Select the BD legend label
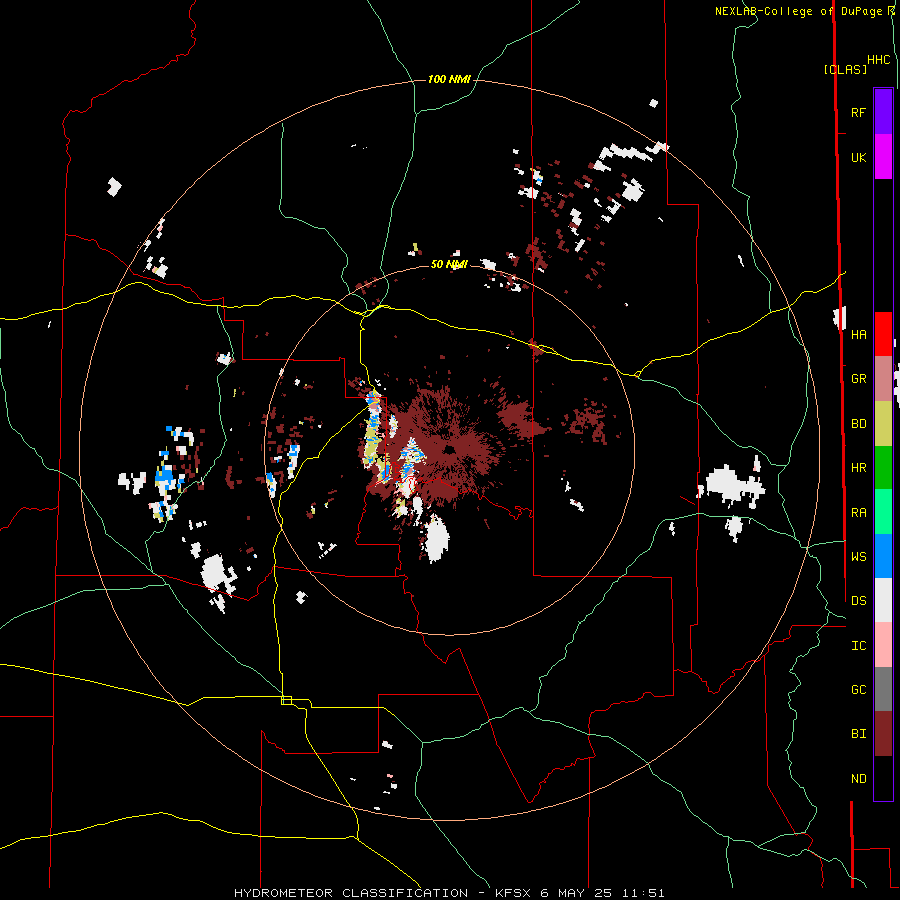The height and width of the screenshot is (900, 900). [x=858, y=424]
